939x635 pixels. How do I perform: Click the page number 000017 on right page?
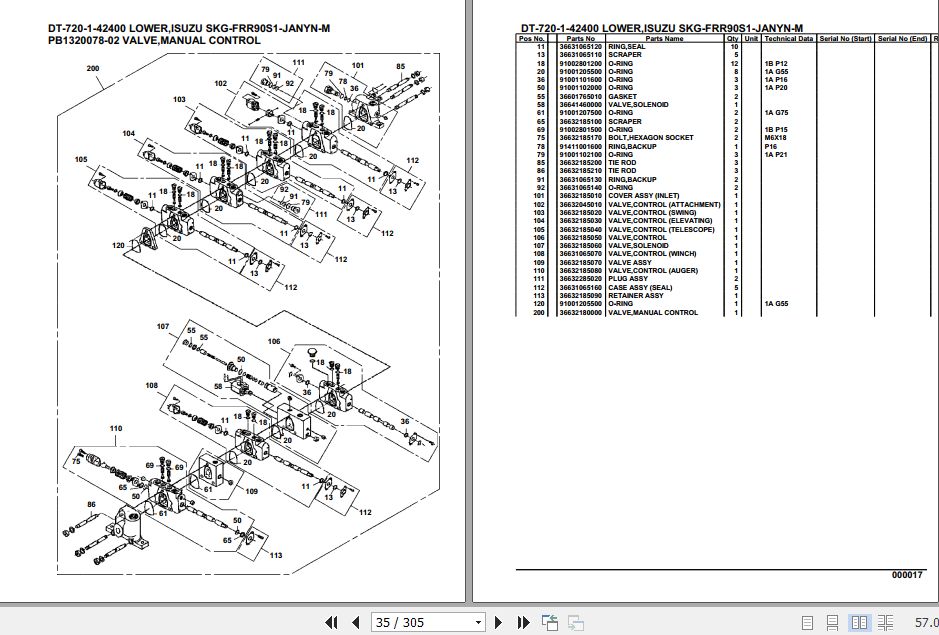click(x=905, y=574)
